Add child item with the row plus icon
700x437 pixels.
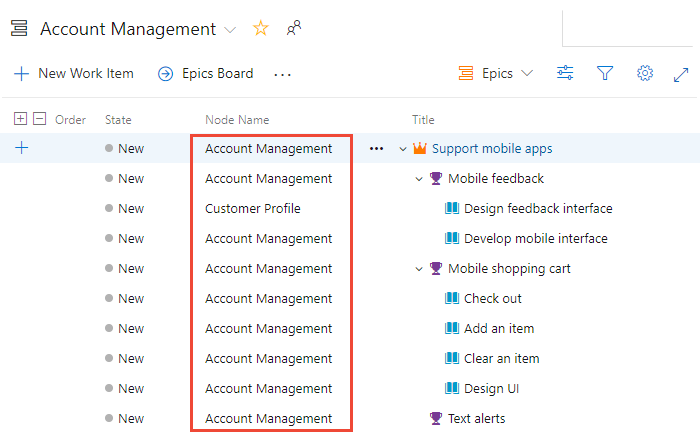[x=21, y=148]
